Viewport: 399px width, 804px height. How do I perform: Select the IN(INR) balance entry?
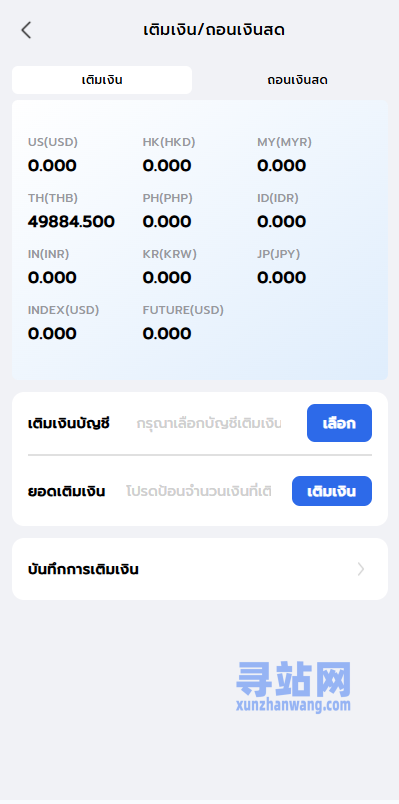click(x=52, y=267)
